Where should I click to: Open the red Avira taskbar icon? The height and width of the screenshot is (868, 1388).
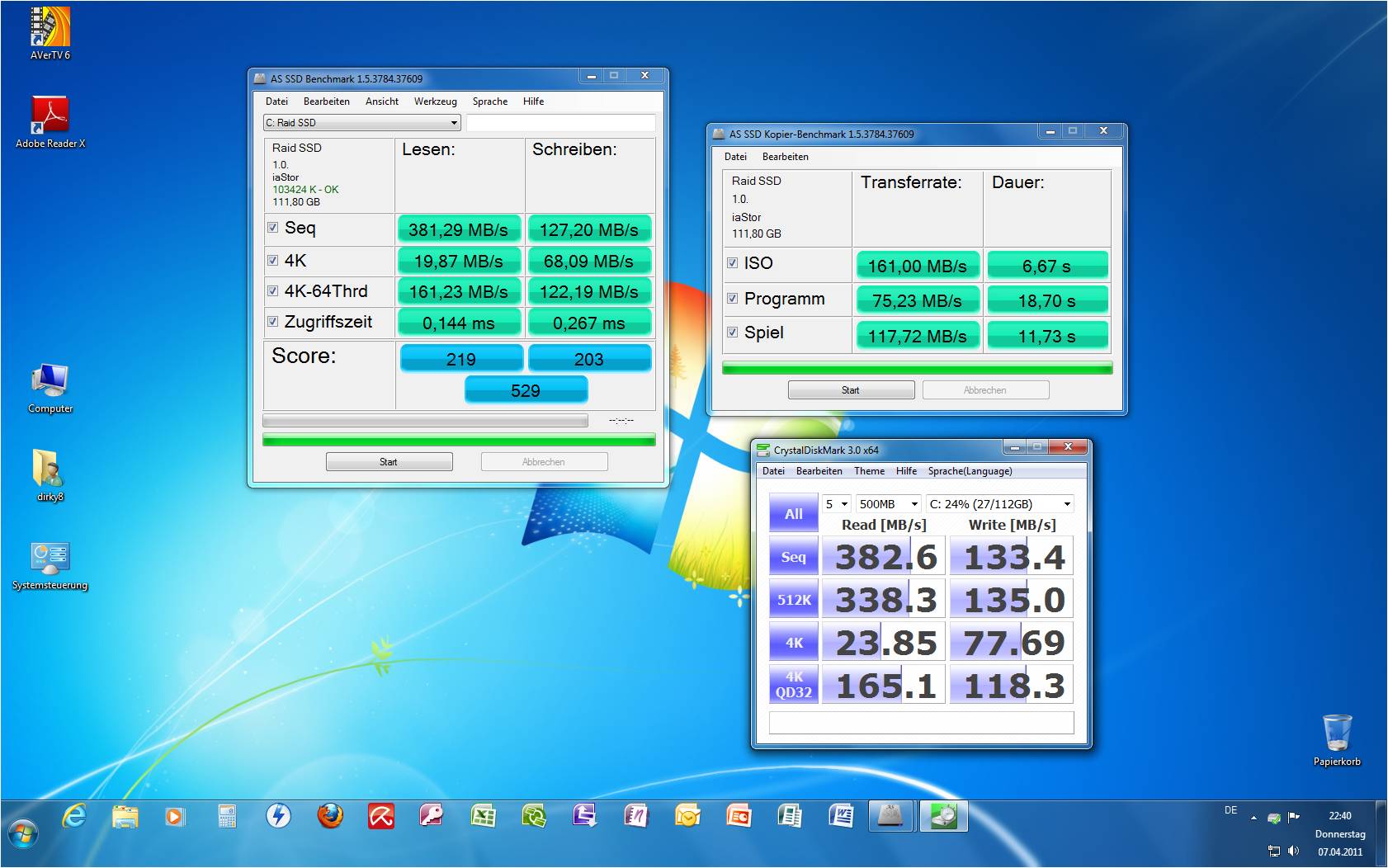[x=380, y=817]
